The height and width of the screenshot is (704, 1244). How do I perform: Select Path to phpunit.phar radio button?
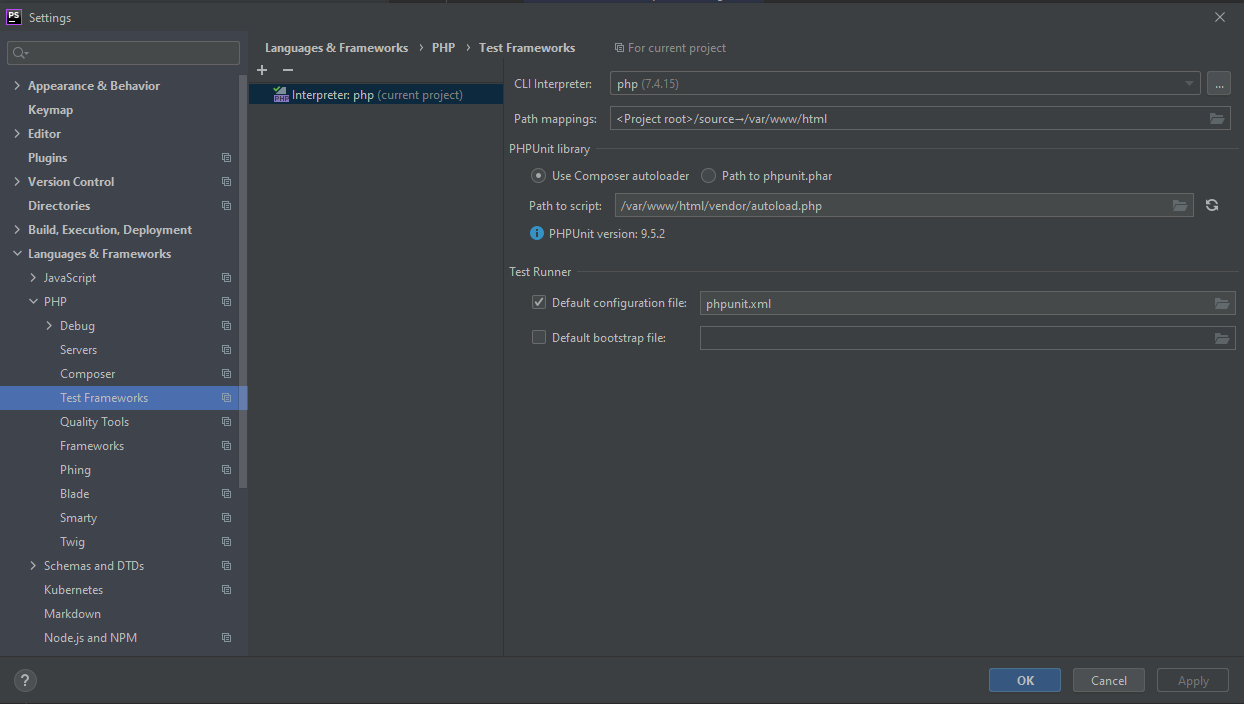coord(708,175)
